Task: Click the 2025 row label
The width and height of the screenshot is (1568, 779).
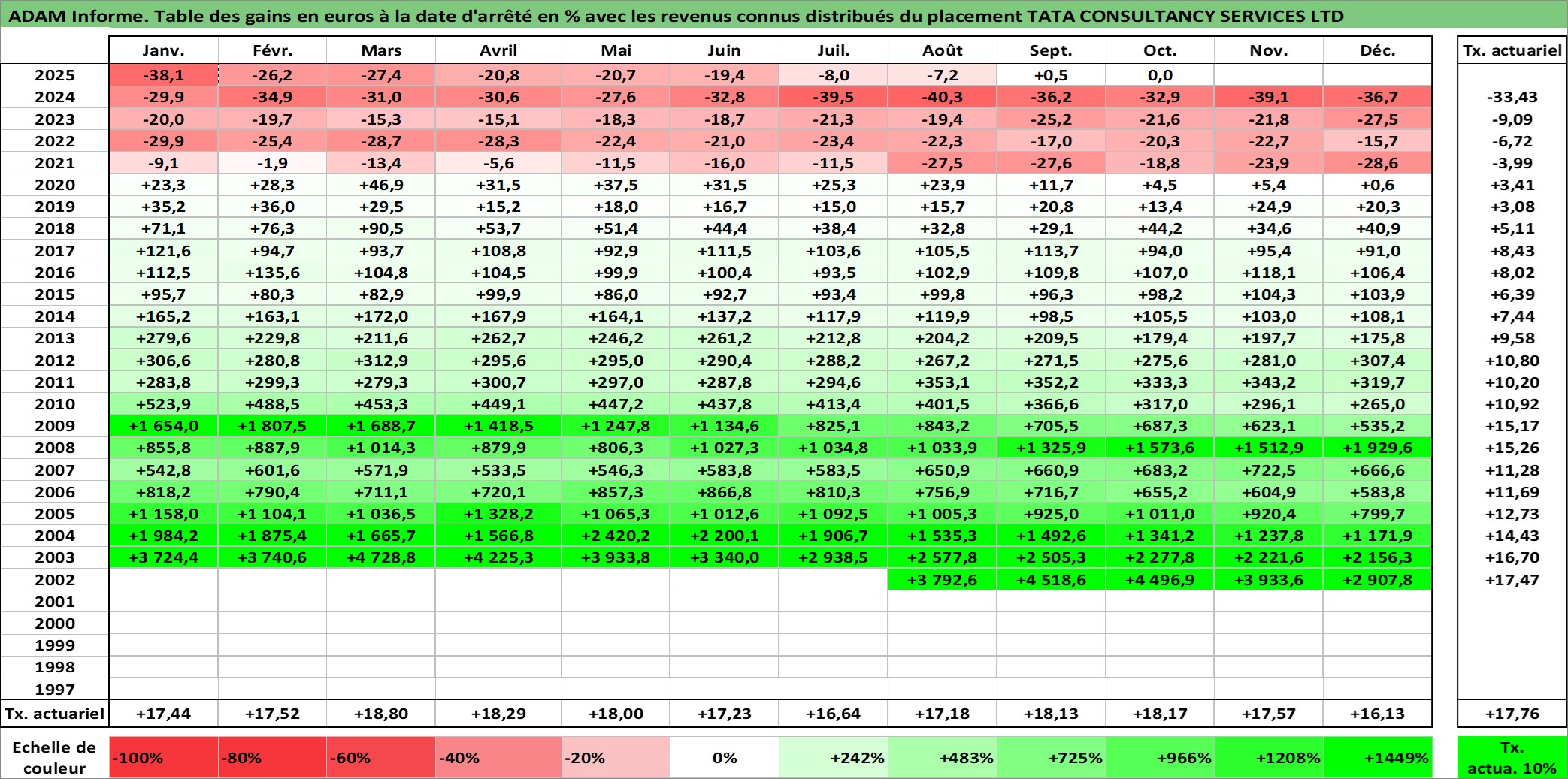Action: 55,75
